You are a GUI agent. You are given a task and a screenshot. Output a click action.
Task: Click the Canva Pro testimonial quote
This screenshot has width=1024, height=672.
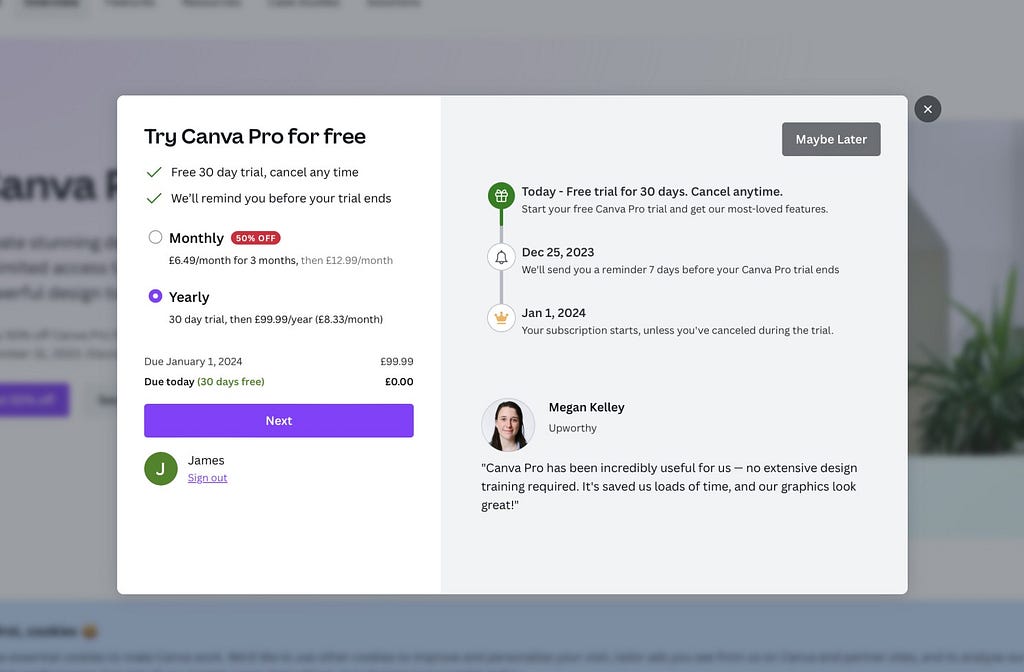(x=669, y=487)
